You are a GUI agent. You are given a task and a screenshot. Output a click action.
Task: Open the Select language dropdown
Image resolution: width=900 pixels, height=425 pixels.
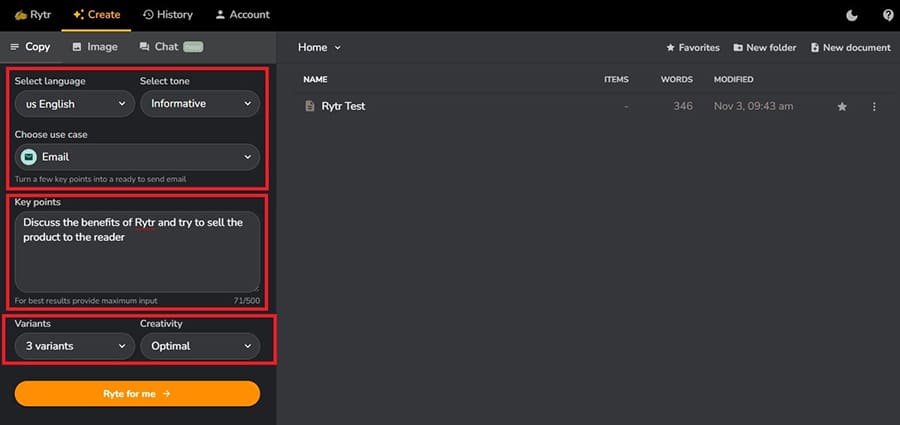click(x=75, y=104)
